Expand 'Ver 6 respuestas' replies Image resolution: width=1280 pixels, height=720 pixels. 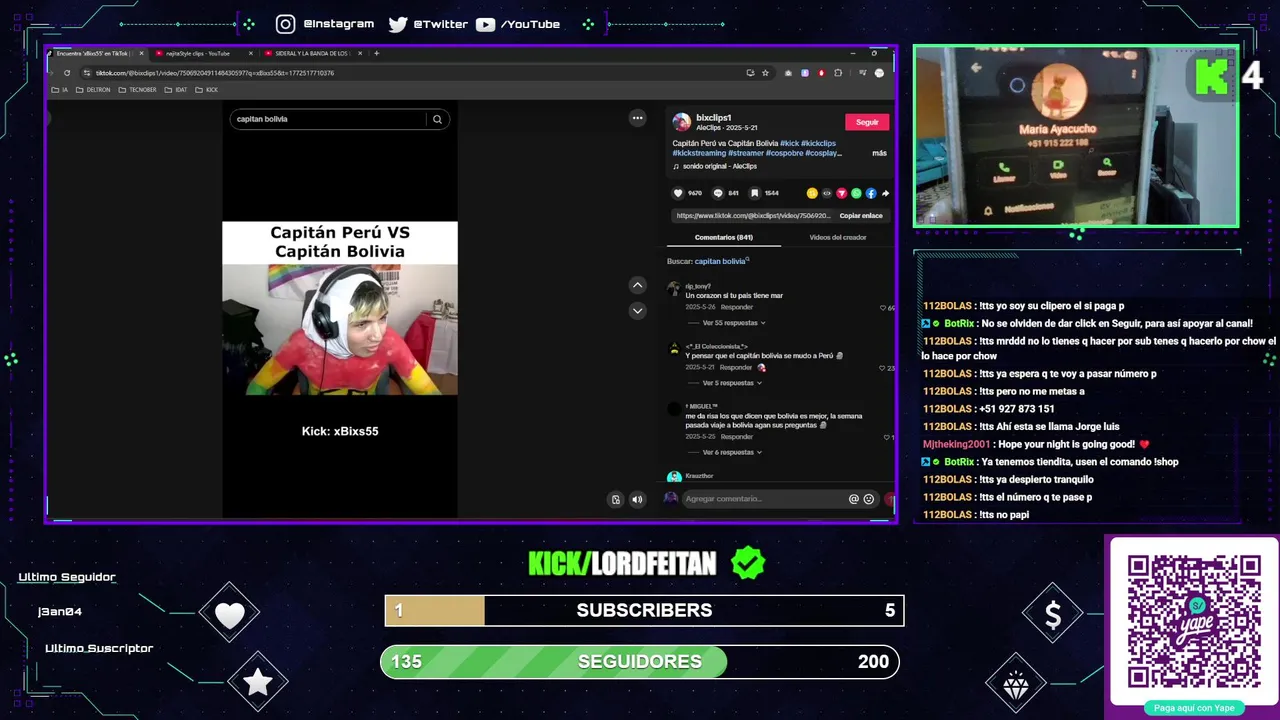pos(731,452)
